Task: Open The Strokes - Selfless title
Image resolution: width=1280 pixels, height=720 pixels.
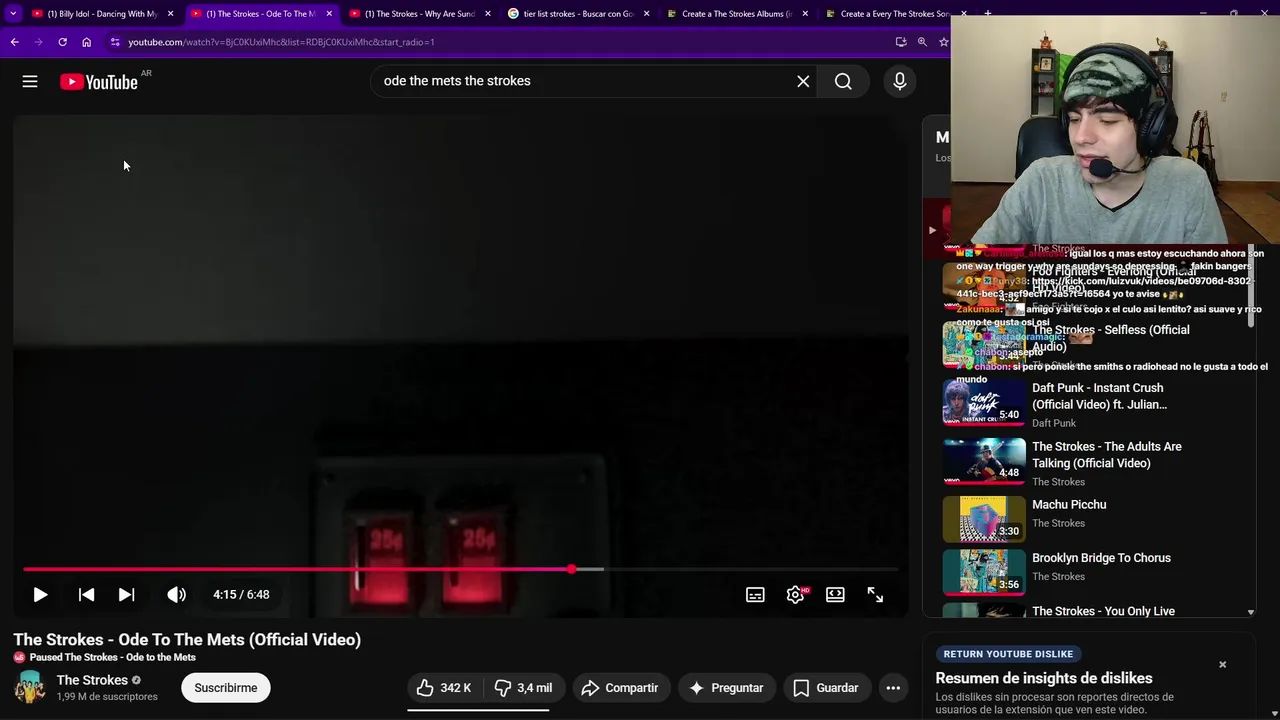Action: click(1110, 338)
